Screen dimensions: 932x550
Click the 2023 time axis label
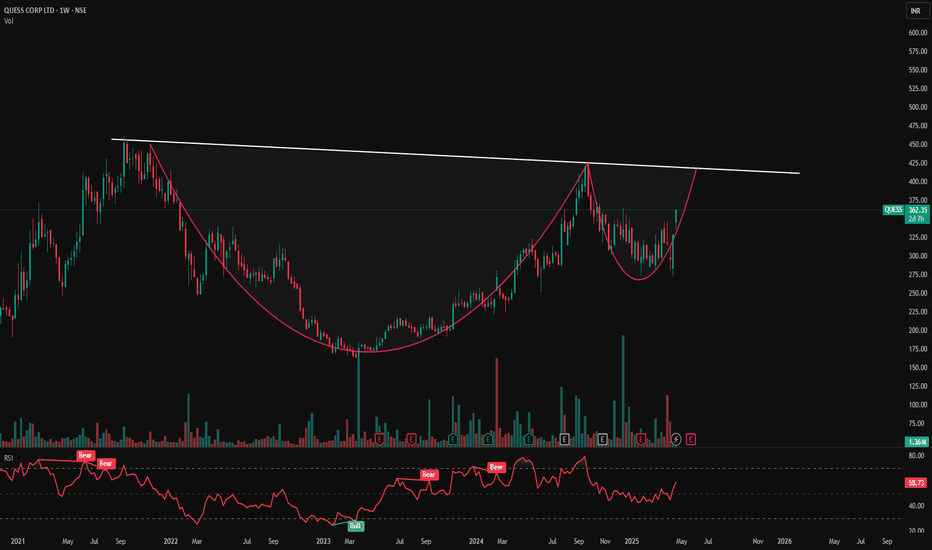323,541
